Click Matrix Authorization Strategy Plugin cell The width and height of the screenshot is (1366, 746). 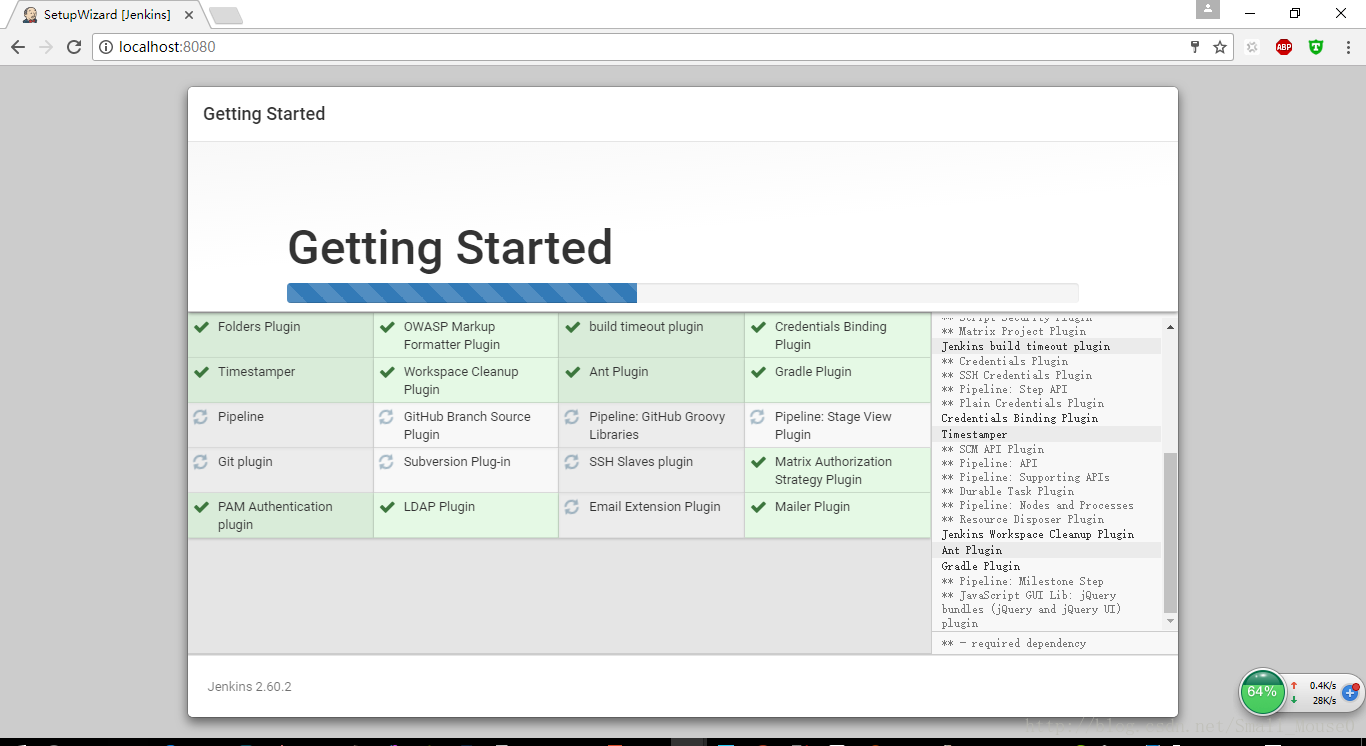[838, 471]
